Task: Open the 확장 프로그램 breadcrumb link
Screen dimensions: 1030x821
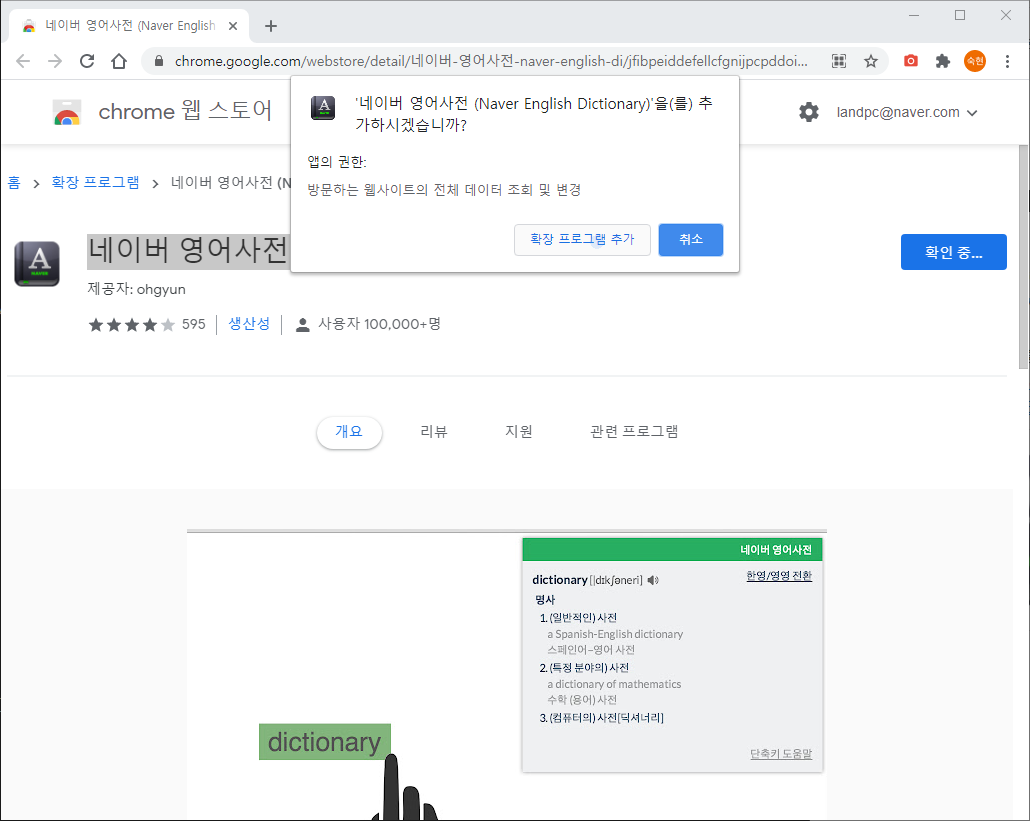Action: pyautogui.click(x=95, y=182)
